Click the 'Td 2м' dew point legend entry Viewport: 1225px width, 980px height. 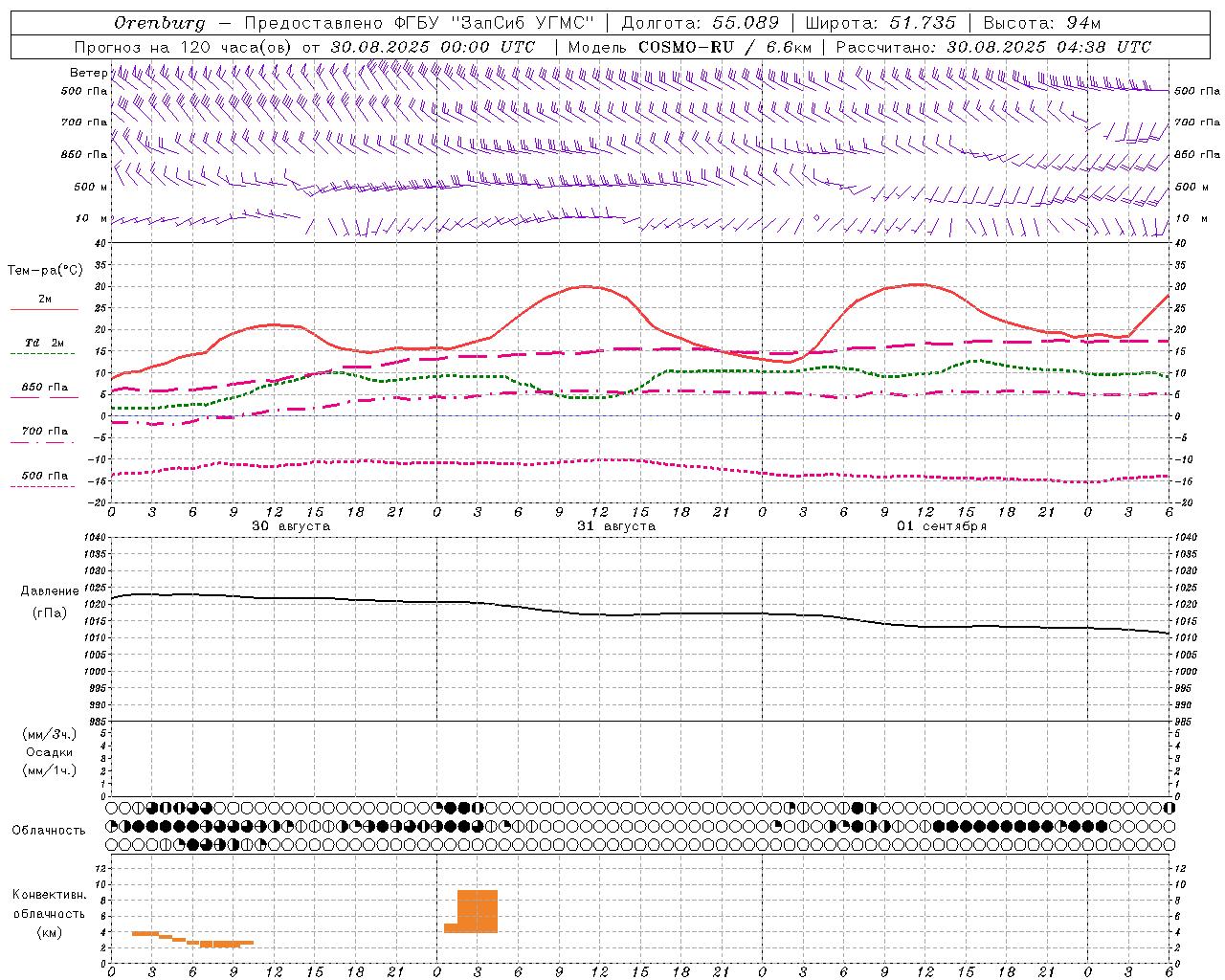(44, 343)
